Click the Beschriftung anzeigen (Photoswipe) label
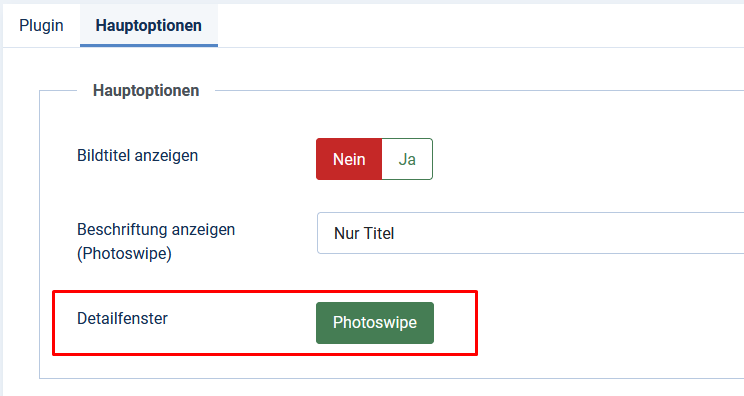This screenshot has width=744, height=396. (x=156, y=241)
